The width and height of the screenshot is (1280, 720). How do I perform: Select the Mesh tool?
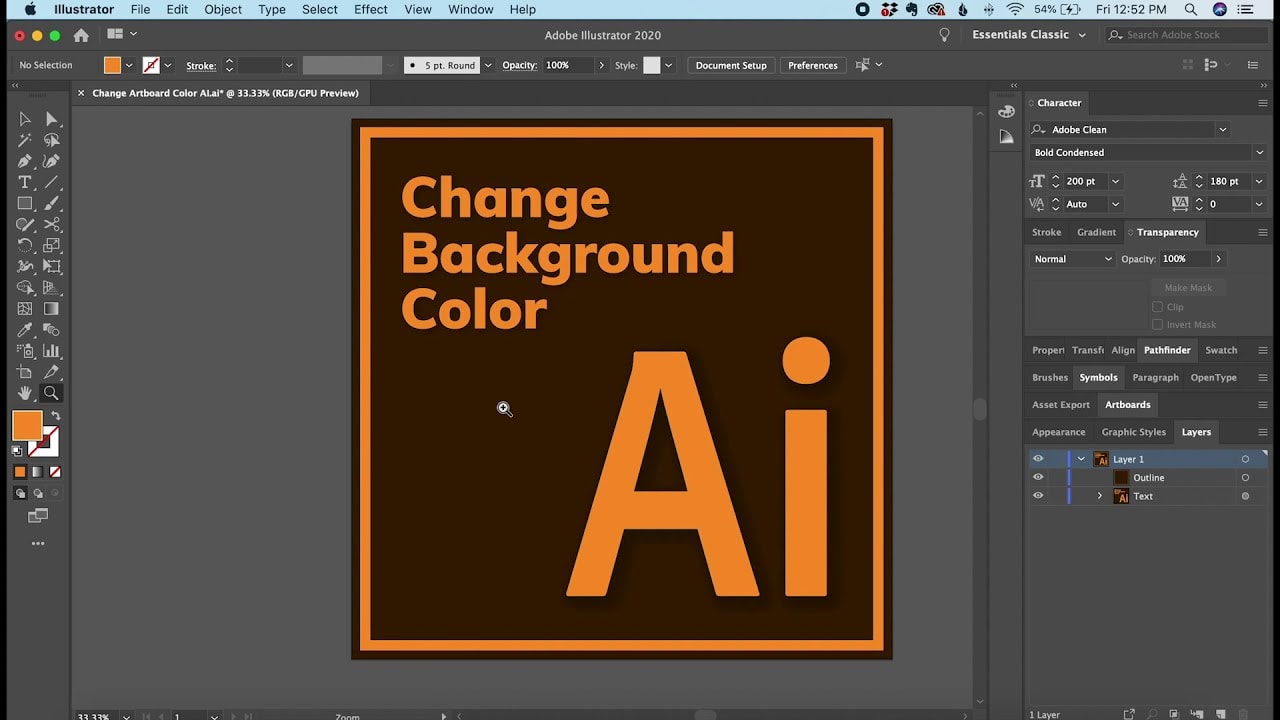click(x=25, y=309)
